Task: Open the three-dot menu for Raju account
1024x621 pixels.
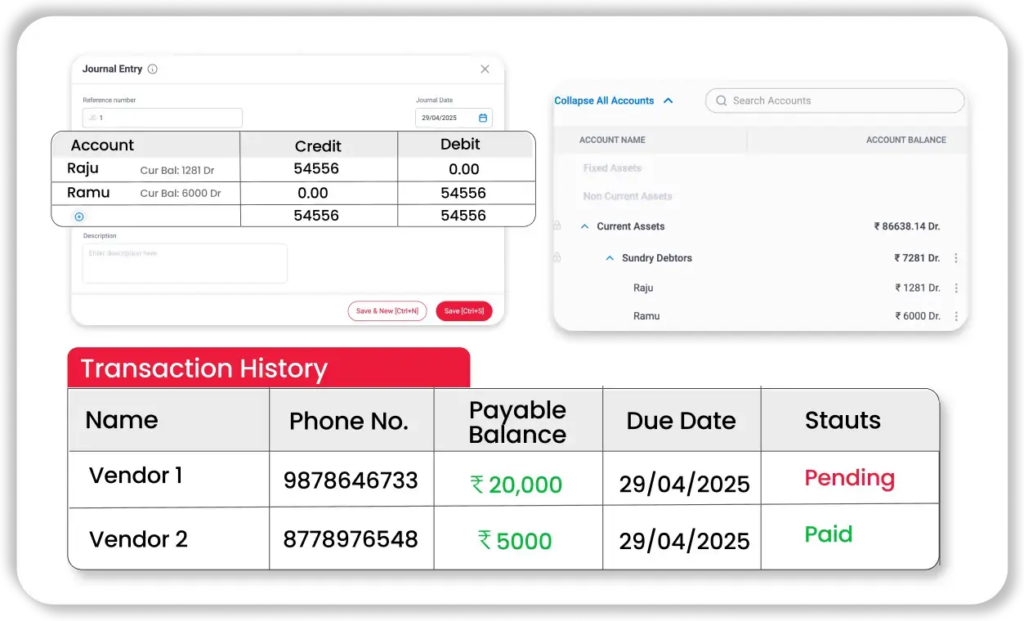Action: pos(956,288)
